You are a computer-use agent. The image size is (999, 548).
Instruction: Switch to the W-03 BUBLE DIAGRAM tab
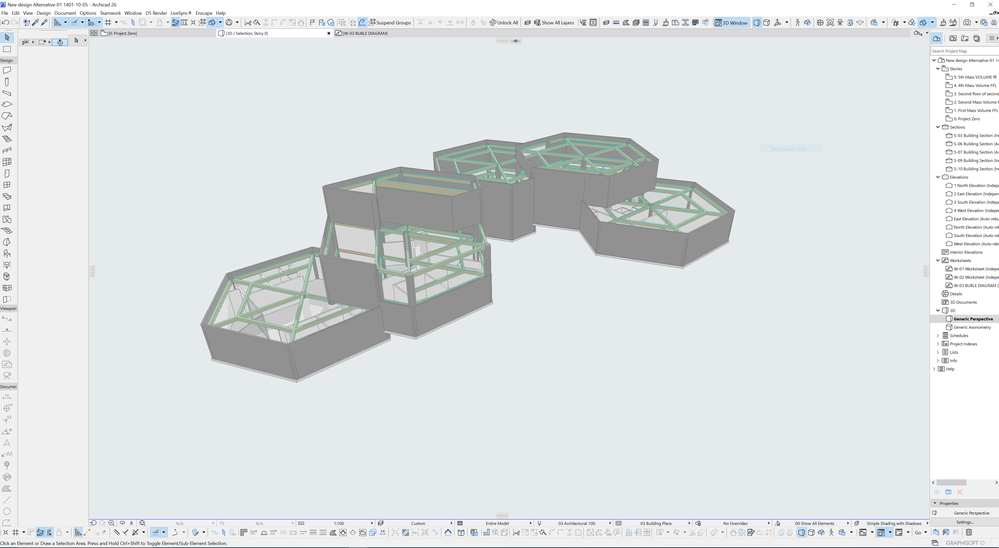point(365,33)
